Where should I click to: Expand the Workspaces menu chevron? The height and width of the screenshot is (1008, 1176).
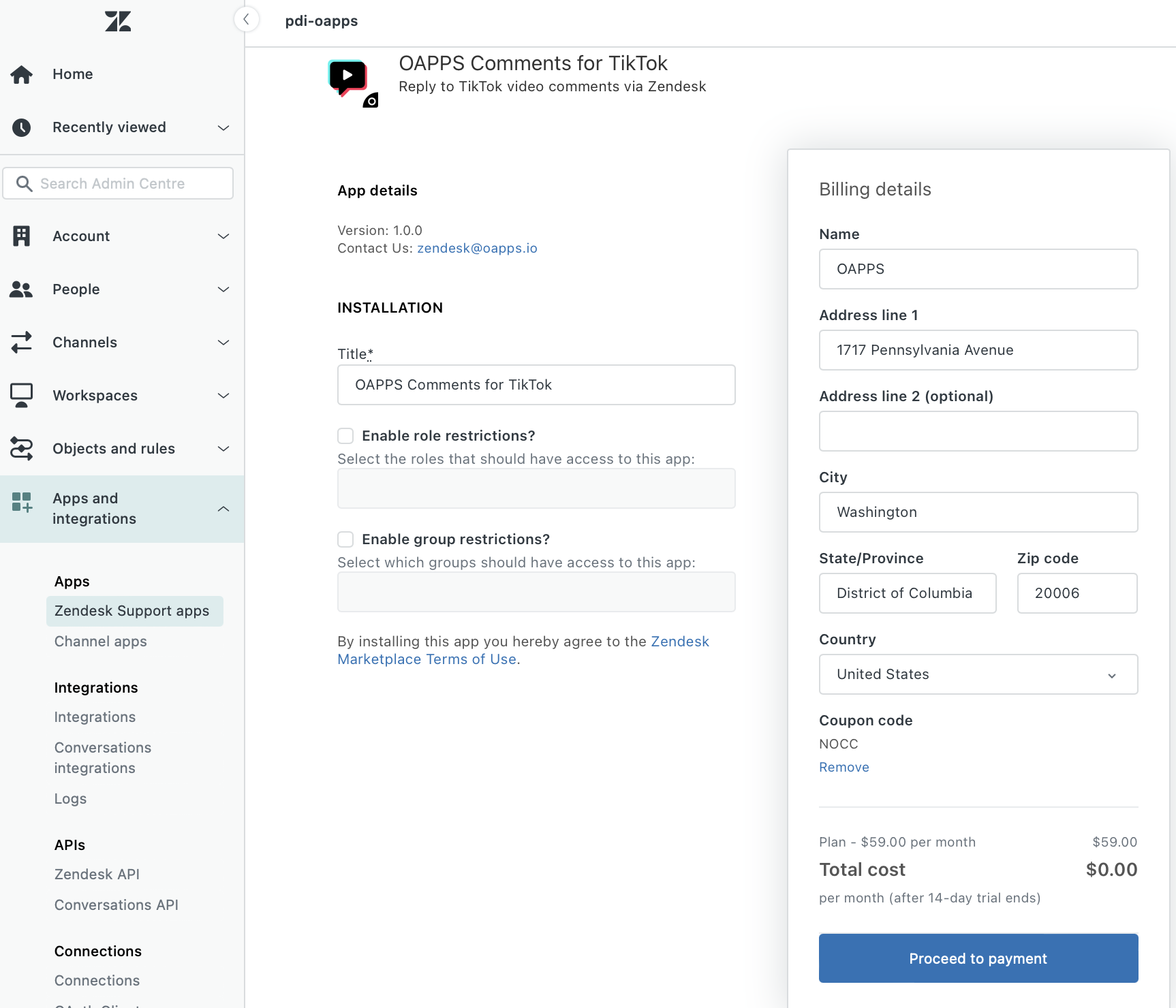click(223, 396)
